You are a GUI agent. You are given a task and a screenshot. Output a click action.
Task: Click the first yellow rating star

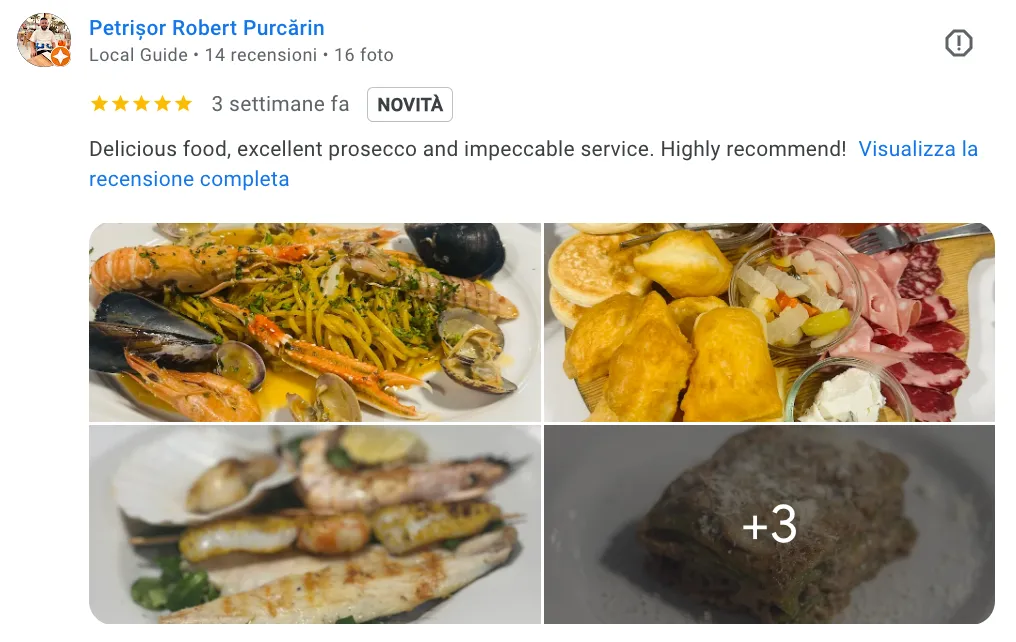point(99,104)
